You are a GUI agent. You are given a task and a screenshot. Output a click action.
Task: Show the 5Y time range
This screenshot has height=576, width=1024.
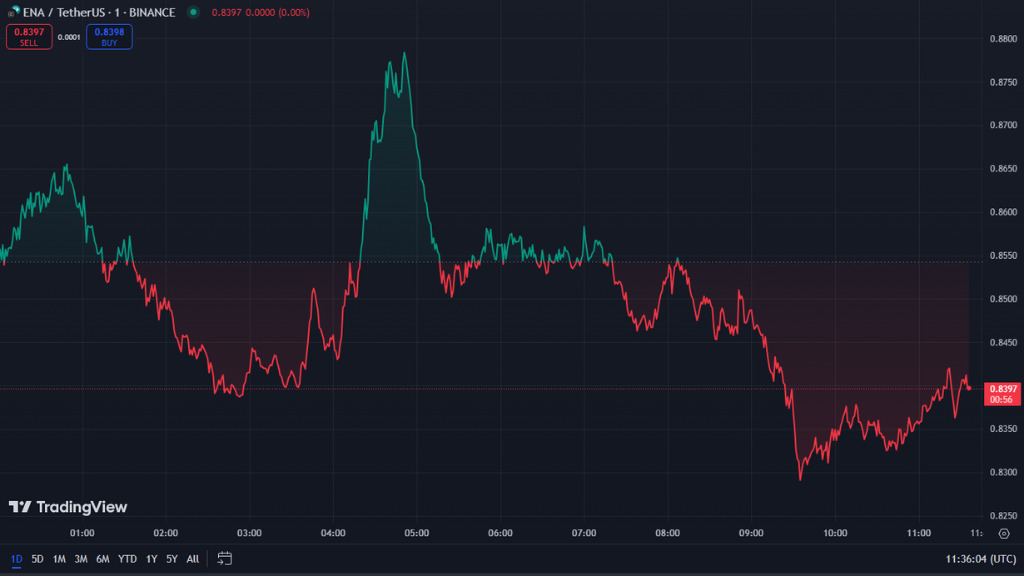tap(171, 559)
